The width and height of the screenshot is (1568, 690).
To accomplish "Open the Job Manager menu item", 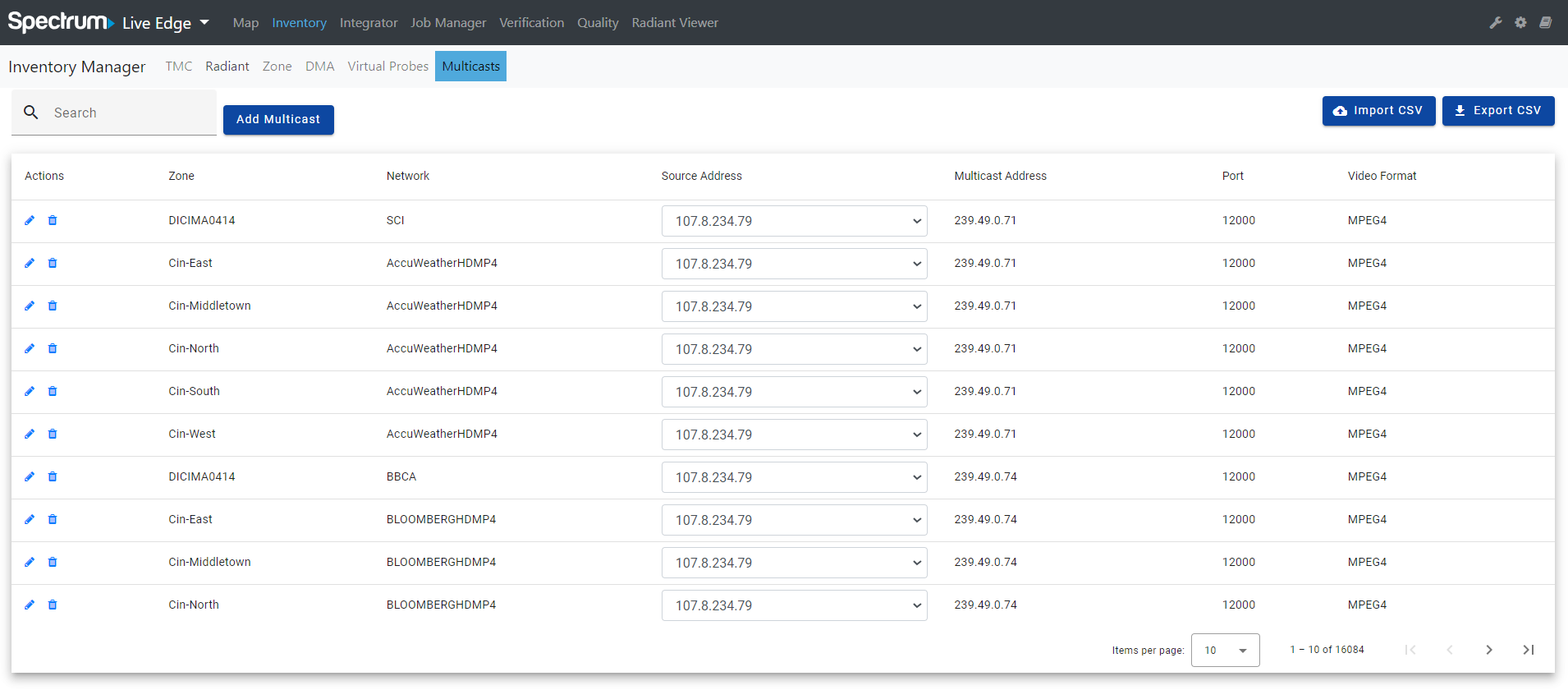I will coord(448,23).
